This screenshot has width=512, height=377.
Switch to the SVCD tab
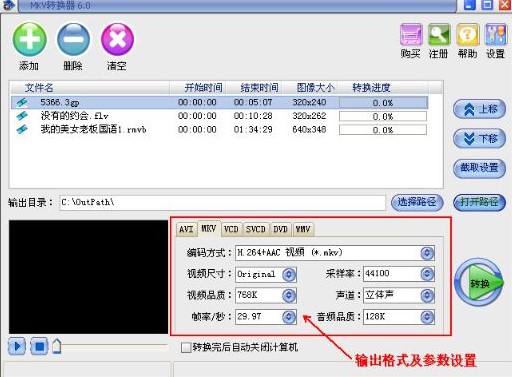(x=256, y=229)
